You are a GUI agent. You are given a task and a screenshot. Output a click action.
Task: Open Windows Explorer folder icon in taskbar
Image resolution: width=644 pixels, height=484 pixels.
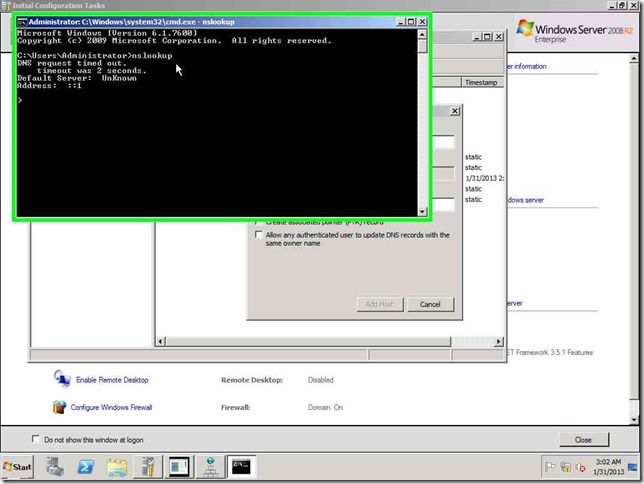[x=117, y=467]
